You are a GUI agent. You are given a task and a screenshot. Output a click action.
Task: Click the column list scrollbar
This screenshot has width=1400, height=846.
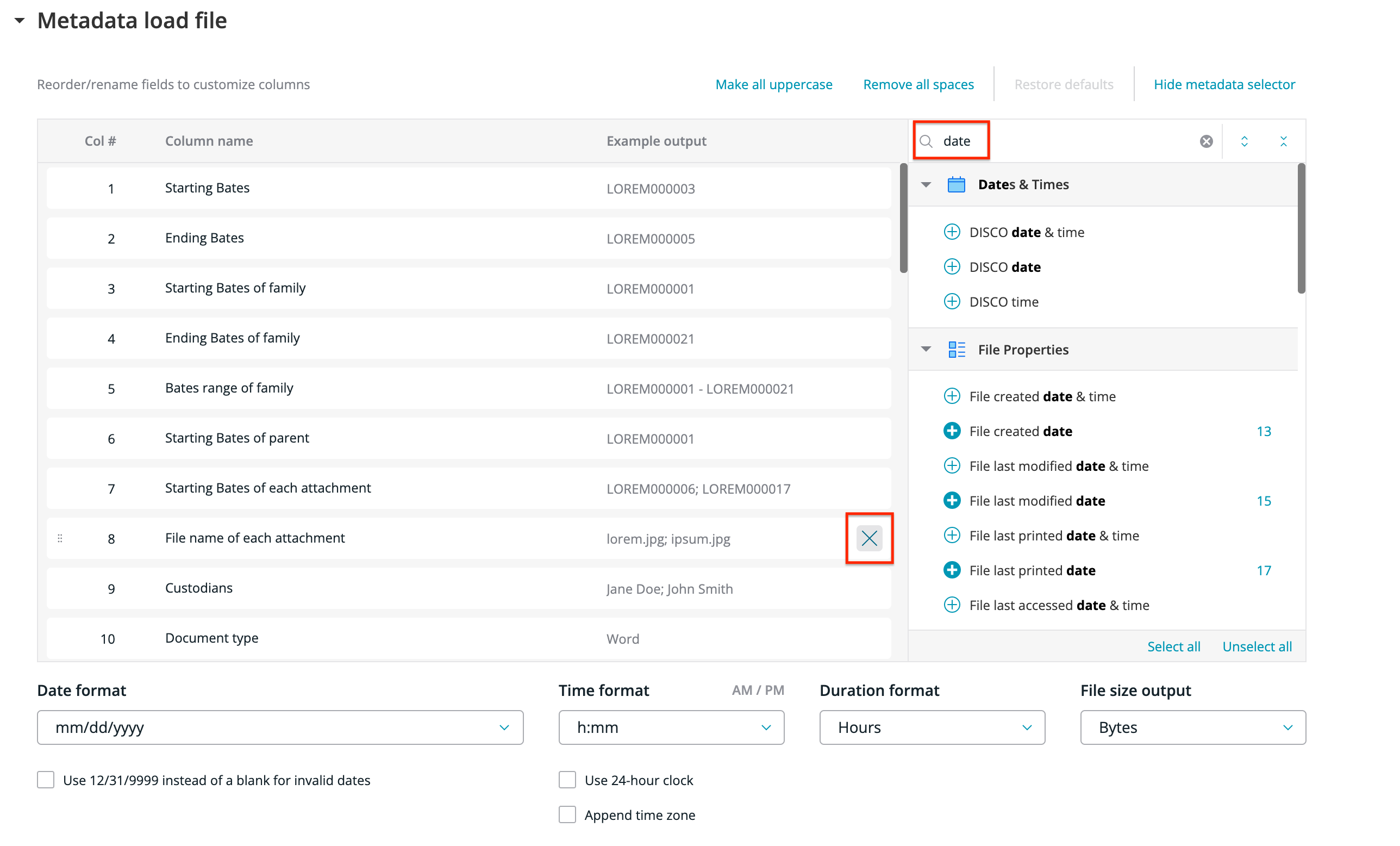(903, 219)
